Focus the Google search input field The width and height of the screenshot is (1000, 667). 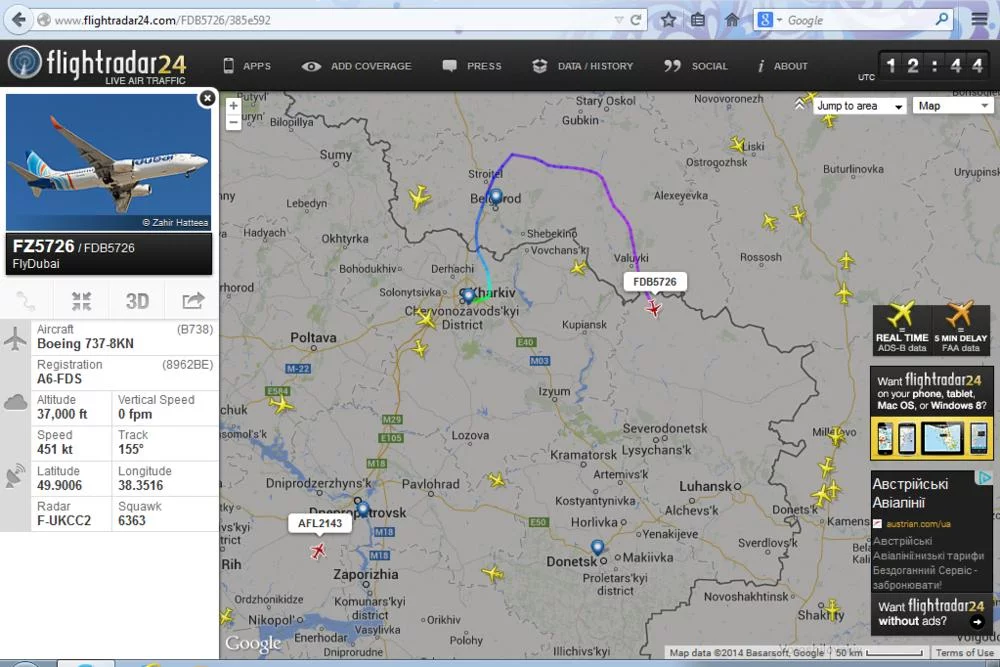860,20
